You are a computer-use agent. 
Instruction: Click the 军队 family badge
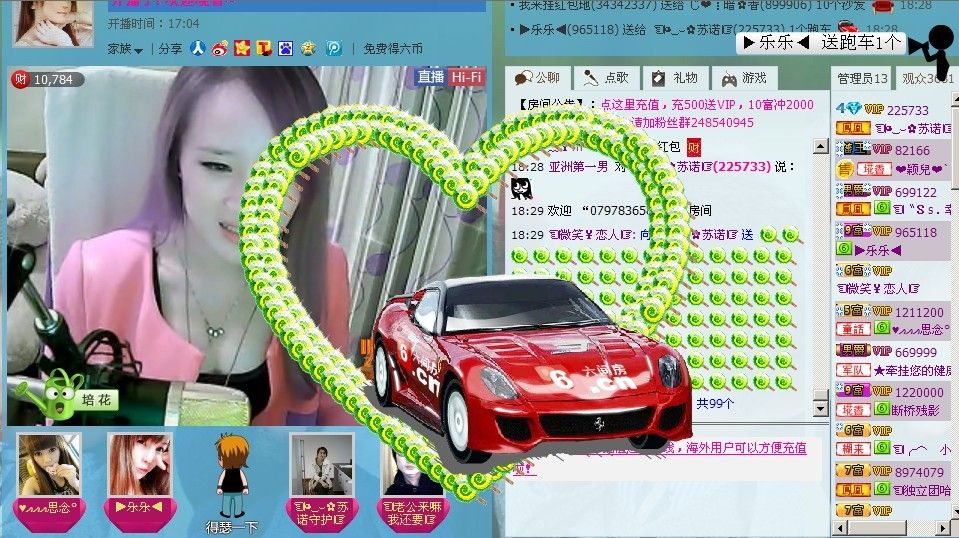pos(853,370)
